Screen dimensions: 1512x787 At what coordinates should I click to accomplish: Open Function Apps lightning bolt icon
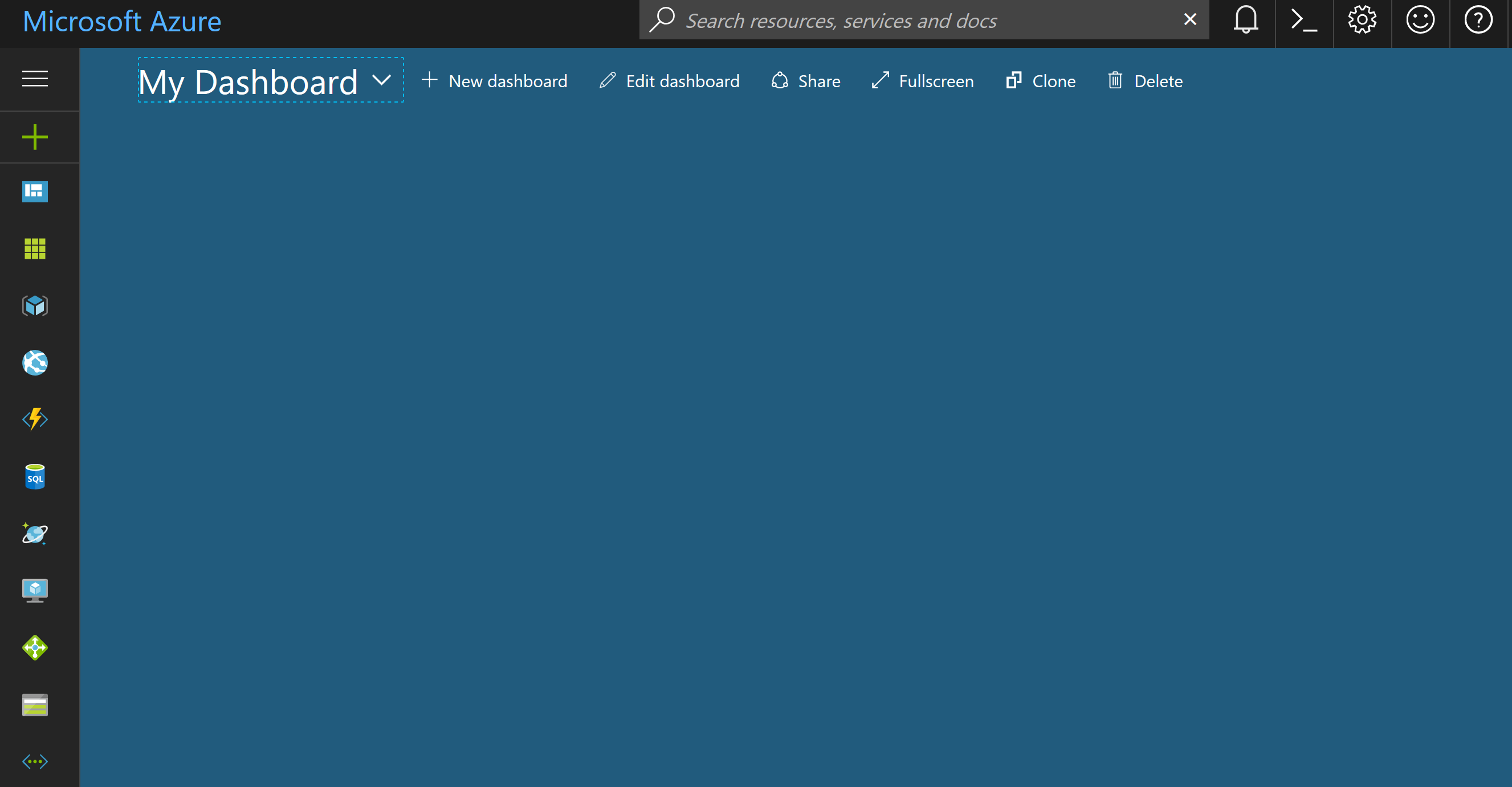pyautogui.click(x=35, y=419)
